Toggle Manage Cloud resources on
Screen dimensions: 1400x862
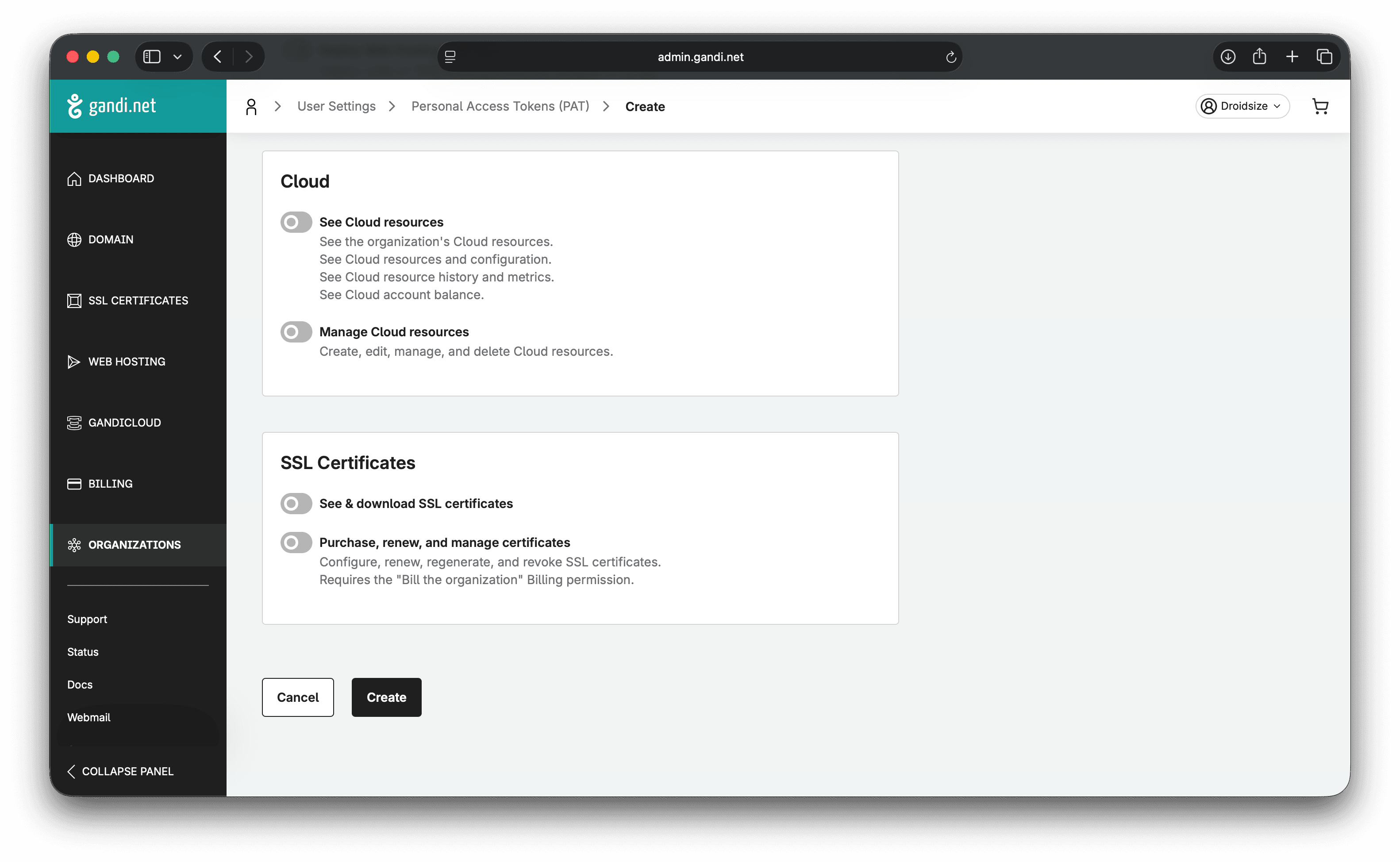click(x=295, y=331)
